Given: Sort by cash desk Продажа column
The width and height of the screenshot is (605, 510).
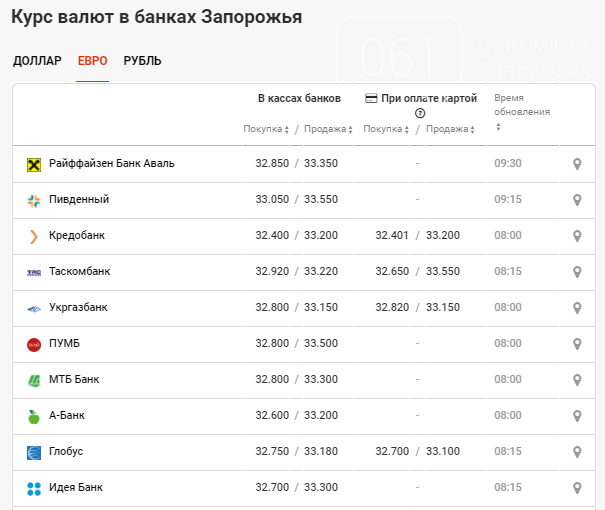Looking at the screenshot, I should pos(326,129).
